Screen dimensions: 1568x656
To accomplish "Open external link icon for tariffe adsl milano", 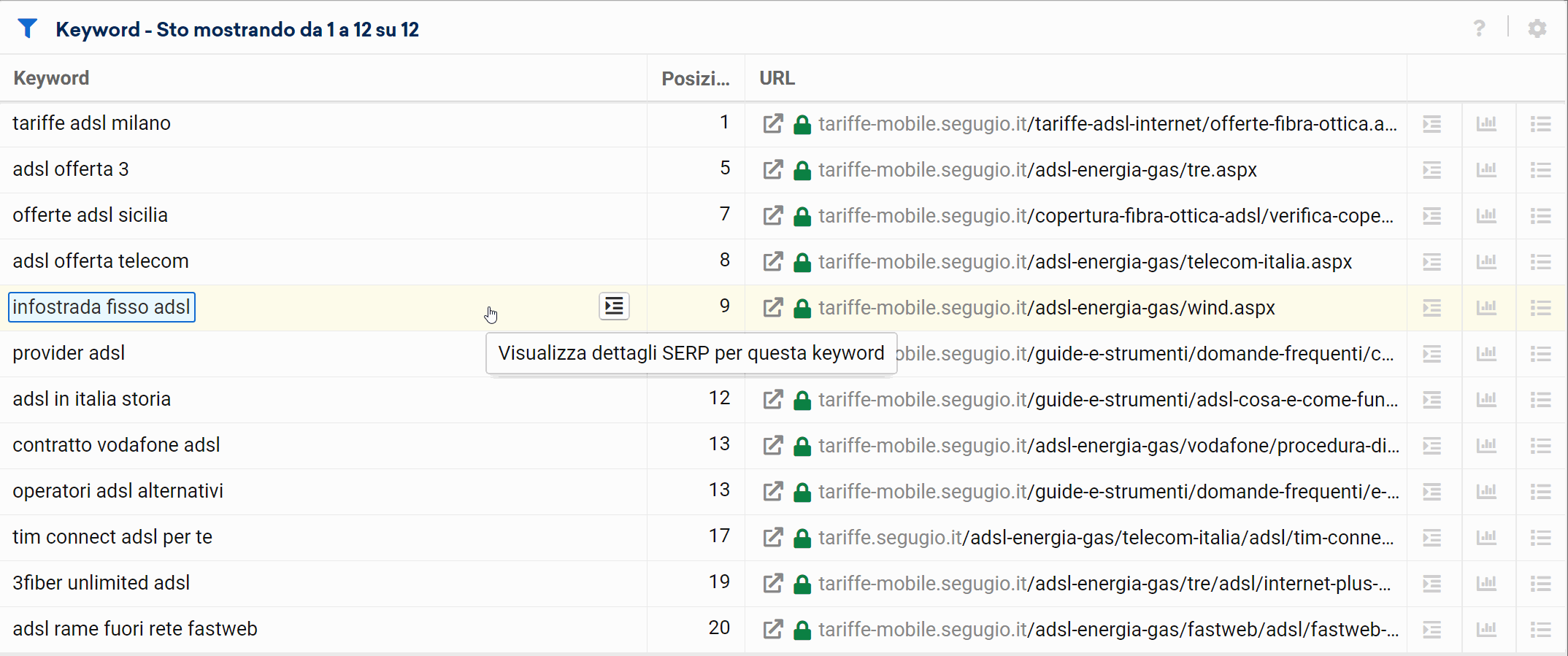I will pyautogui.click(x=772, y=124).
